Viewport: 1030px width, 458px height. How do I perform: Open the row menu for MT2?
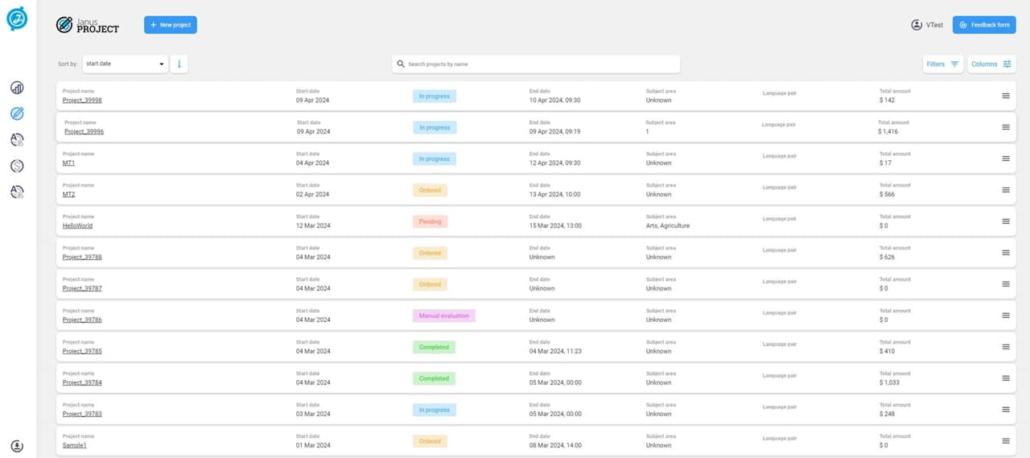1006,190
